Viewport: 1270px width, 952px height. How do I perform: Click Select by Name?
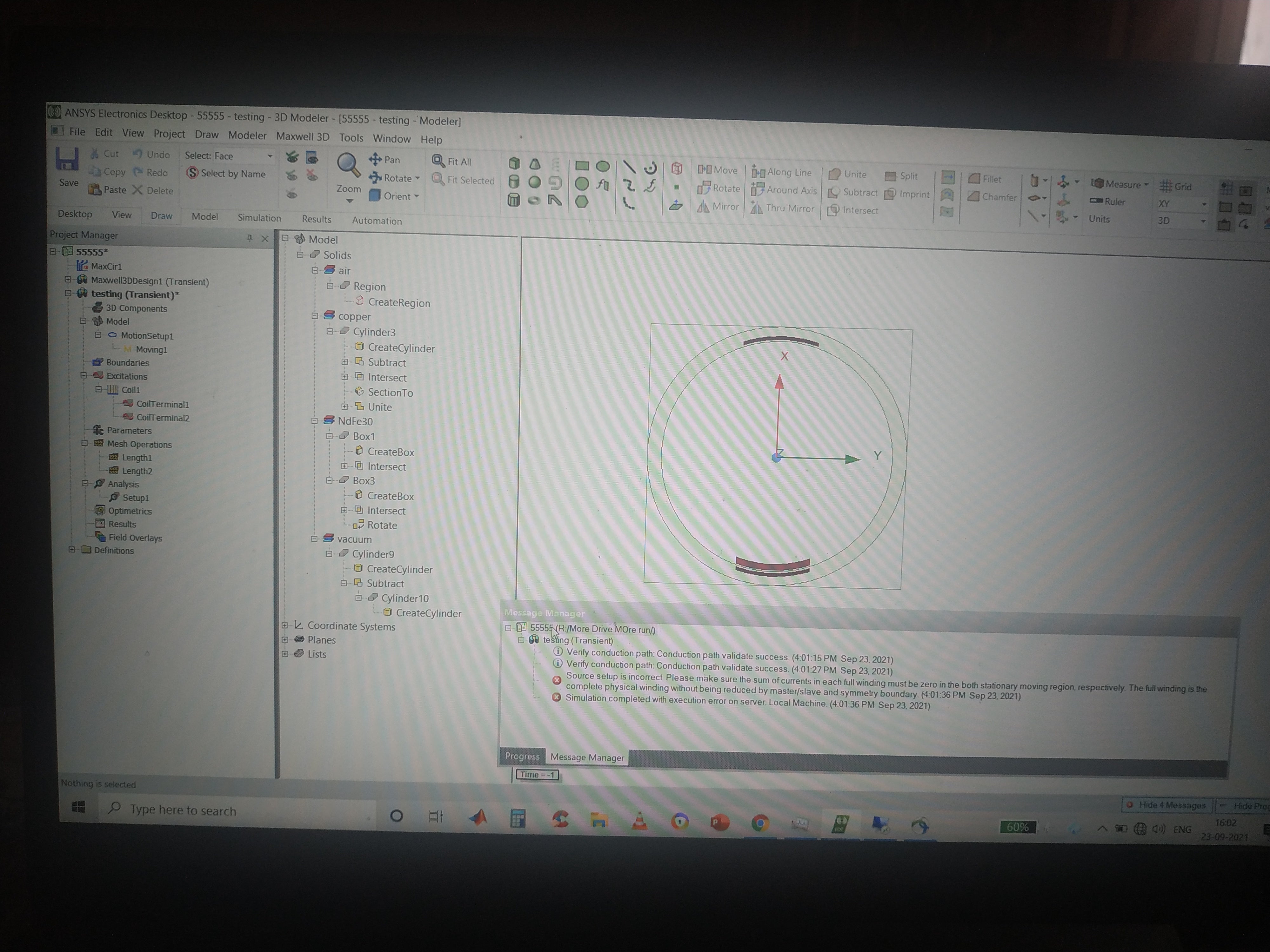226,173
